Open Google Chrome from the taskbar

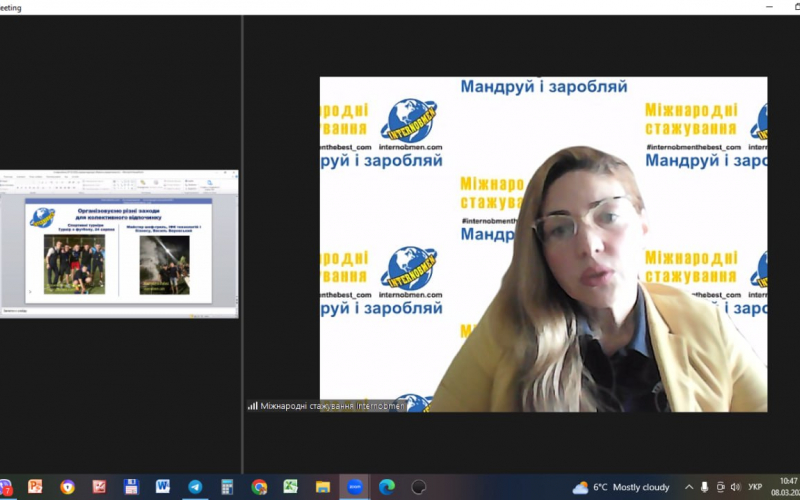(259, 487)
